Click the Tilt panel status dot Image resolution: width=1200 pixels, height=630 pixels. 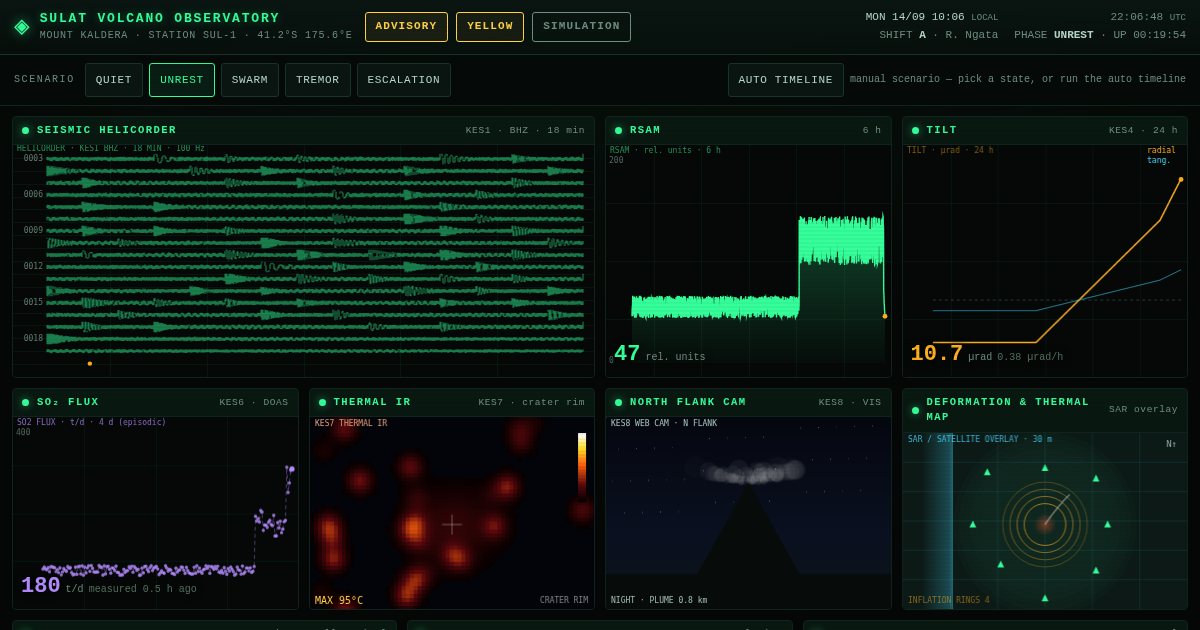[915, 130]
